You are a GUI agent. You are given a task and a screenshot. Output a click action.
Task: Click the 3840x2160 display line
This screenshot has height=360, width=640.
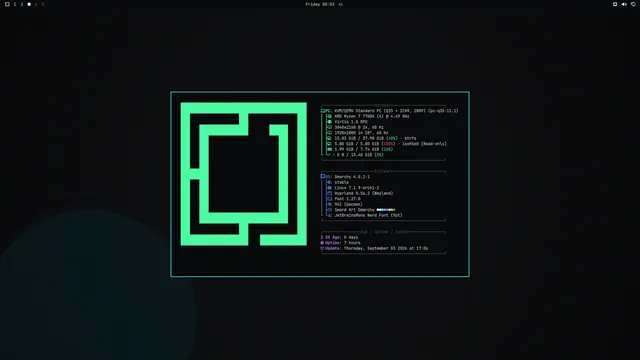359,127
